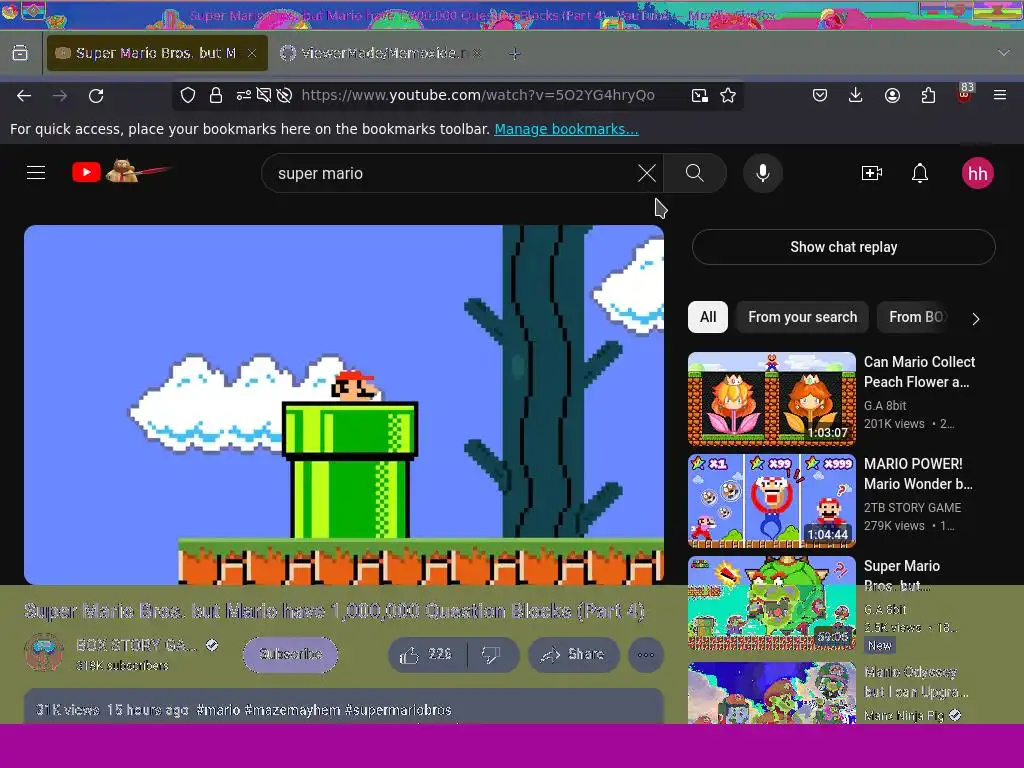Open Firefox View icon left of tabs
1024x768 pixels.
20,53
